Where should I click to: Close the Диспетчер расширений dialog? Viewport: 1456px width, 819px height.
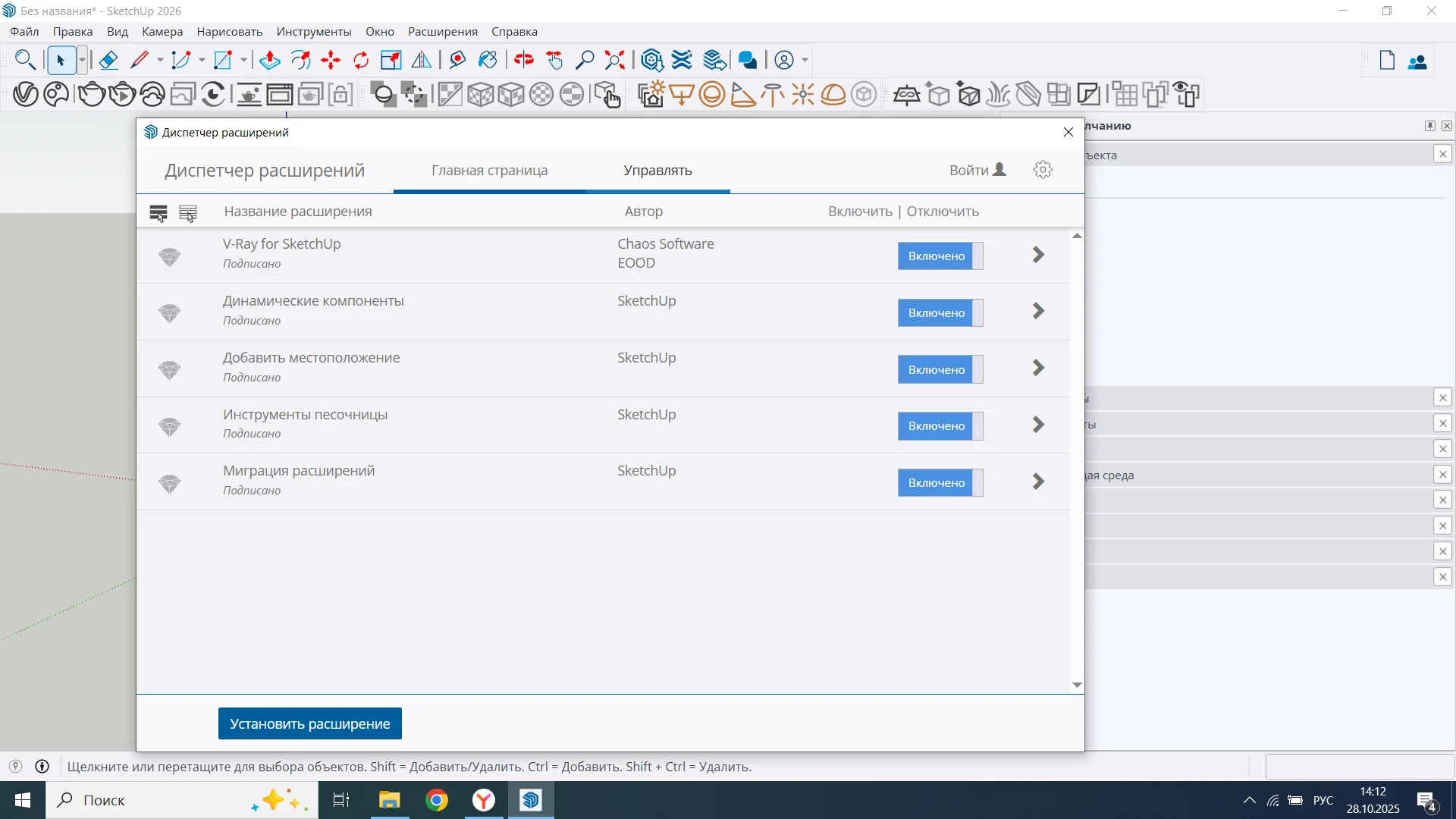pos(1068,132)
